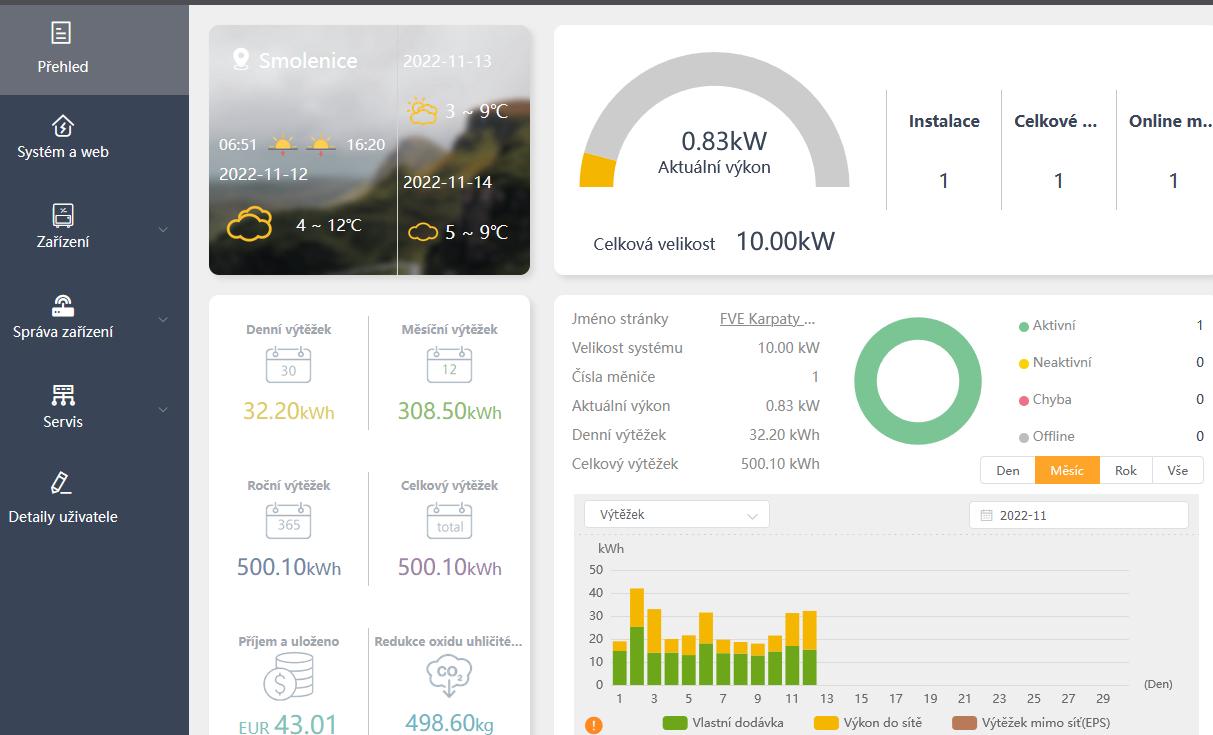Viewport: 1213px width, 735px height.
Task: Click the Zařízení device icon
Action: (x=62, y=215)
